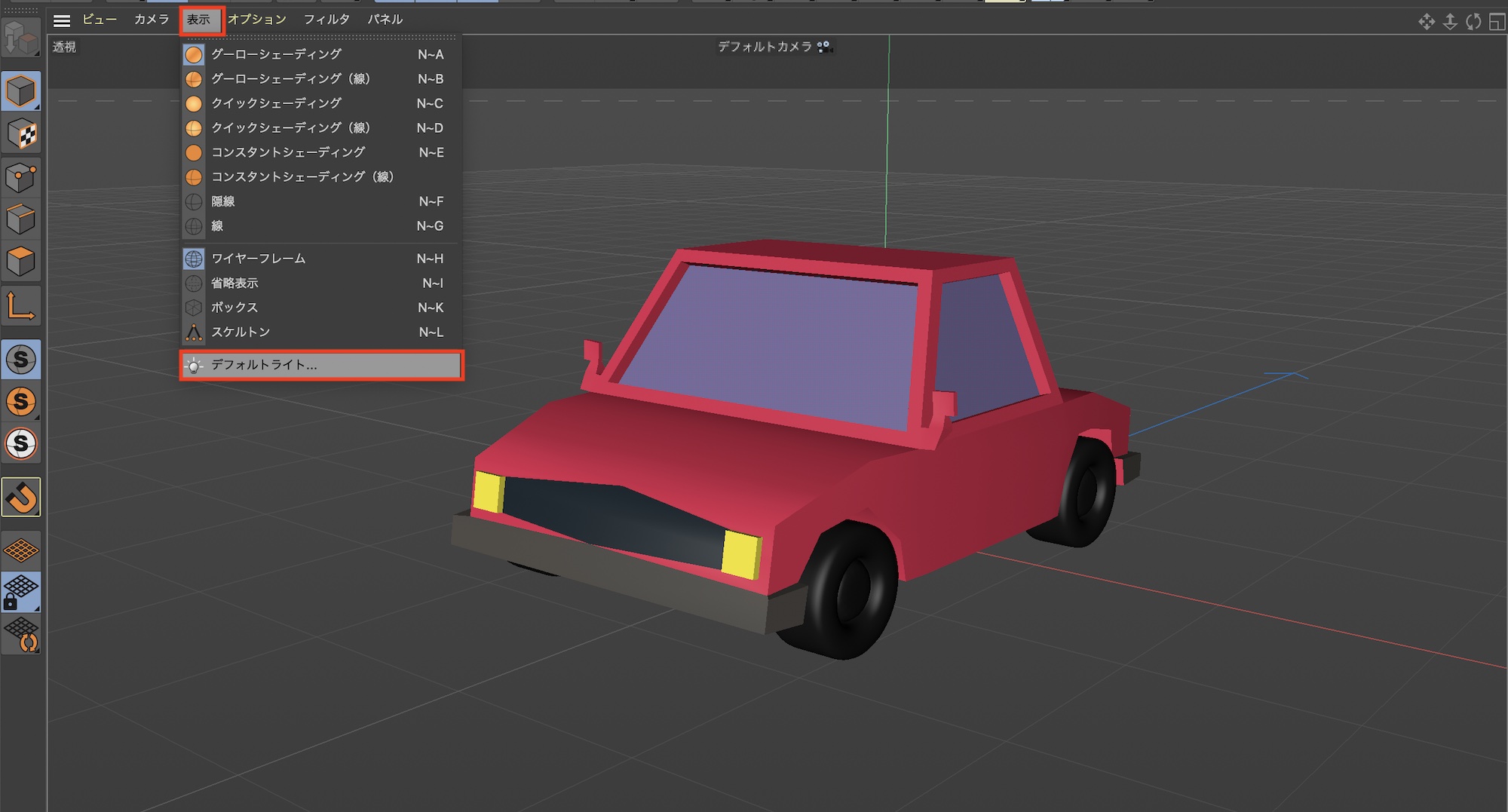Click the Enable Axis tool icon
Image resolution: width=1508 pixels, height=812 pixels.
[20, 306]
